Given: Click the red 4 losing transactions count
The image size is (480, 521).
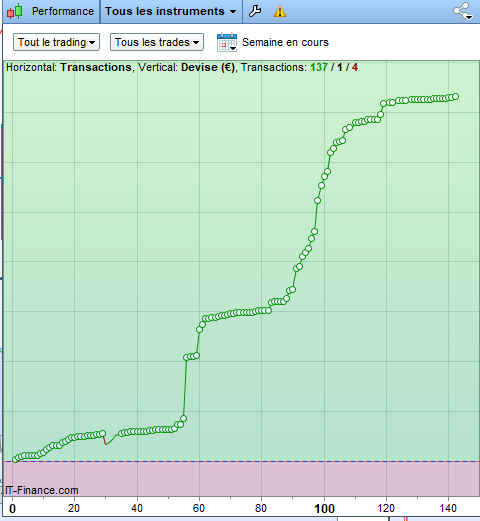Looking at the screenshot, I should tap(355, 67).
